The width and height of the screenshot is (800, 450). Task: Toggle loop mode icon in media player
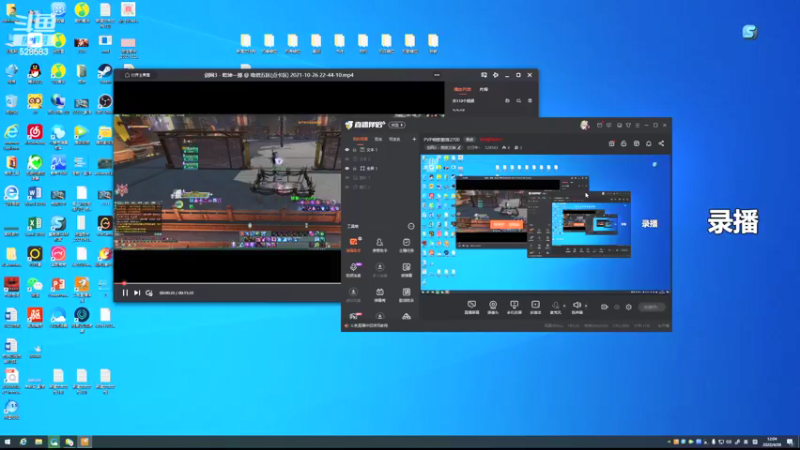[x=149, y=293]
